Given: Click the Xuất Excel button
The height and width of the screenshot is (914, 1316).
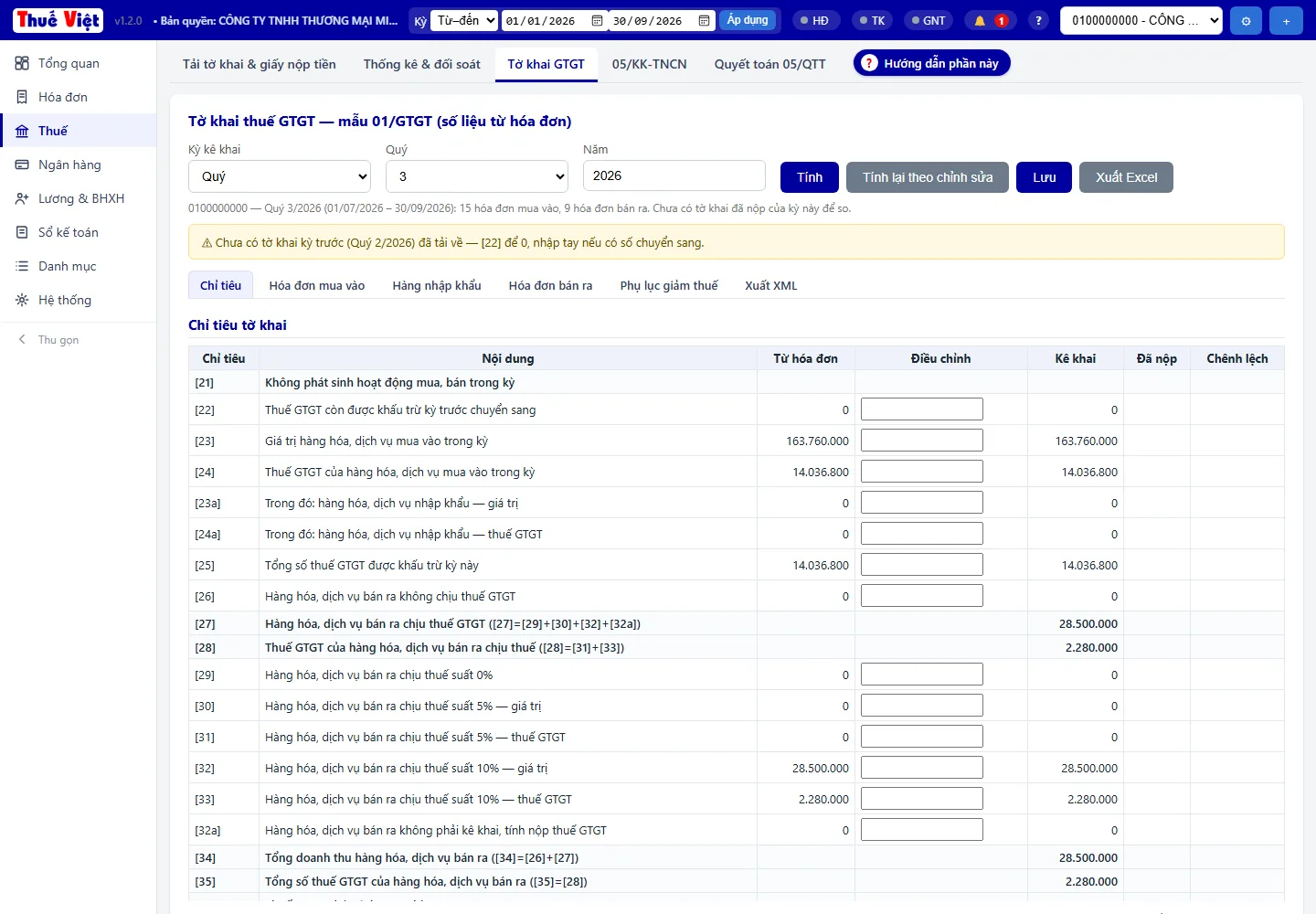Looking at the screenshot, I should click(1126, 177).
